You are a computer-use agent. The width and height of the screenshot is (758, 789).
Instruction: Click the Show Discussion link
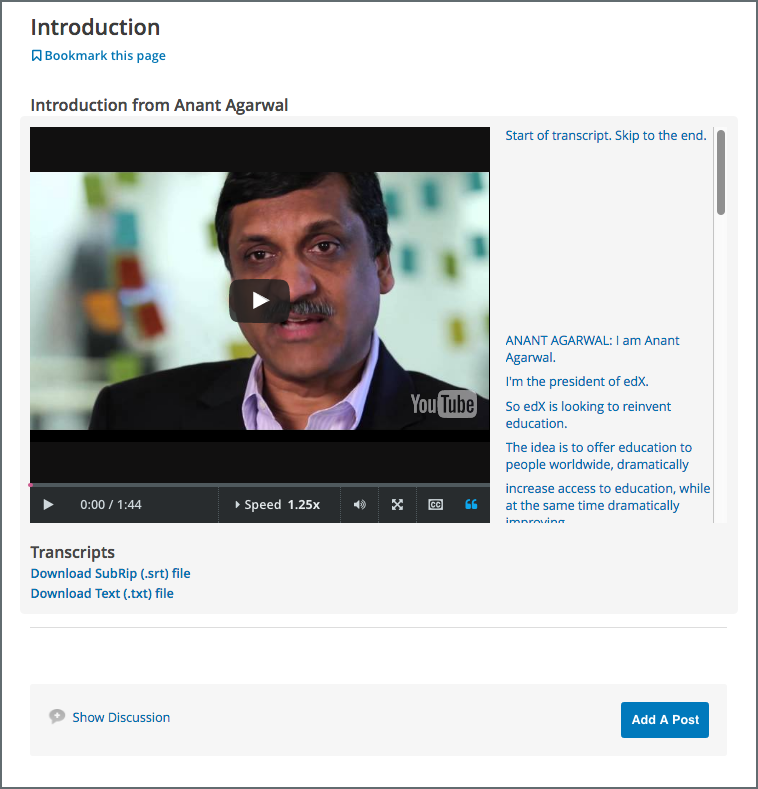click(121, 717)
